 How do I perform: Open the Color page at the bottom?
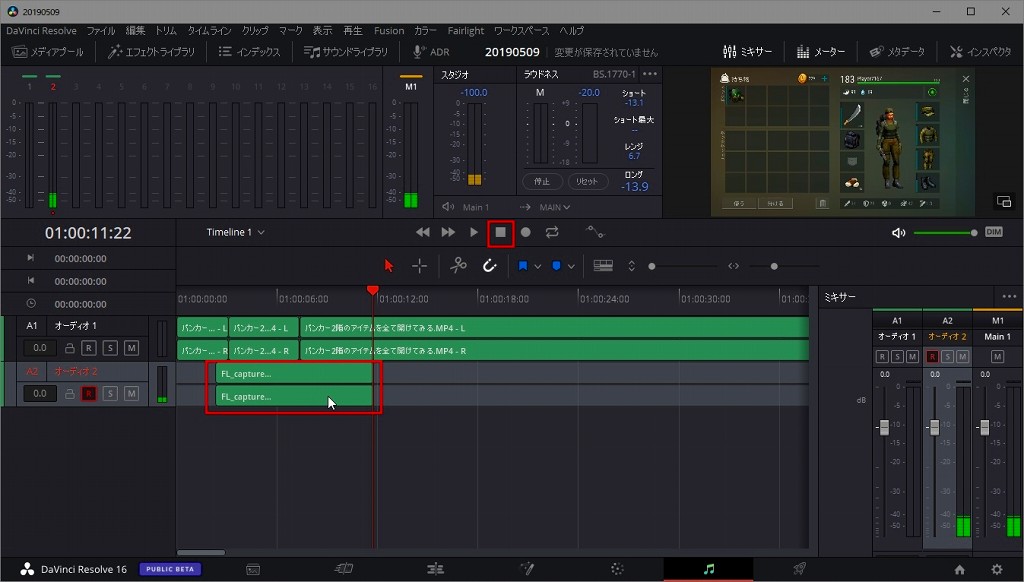point(617,569)
